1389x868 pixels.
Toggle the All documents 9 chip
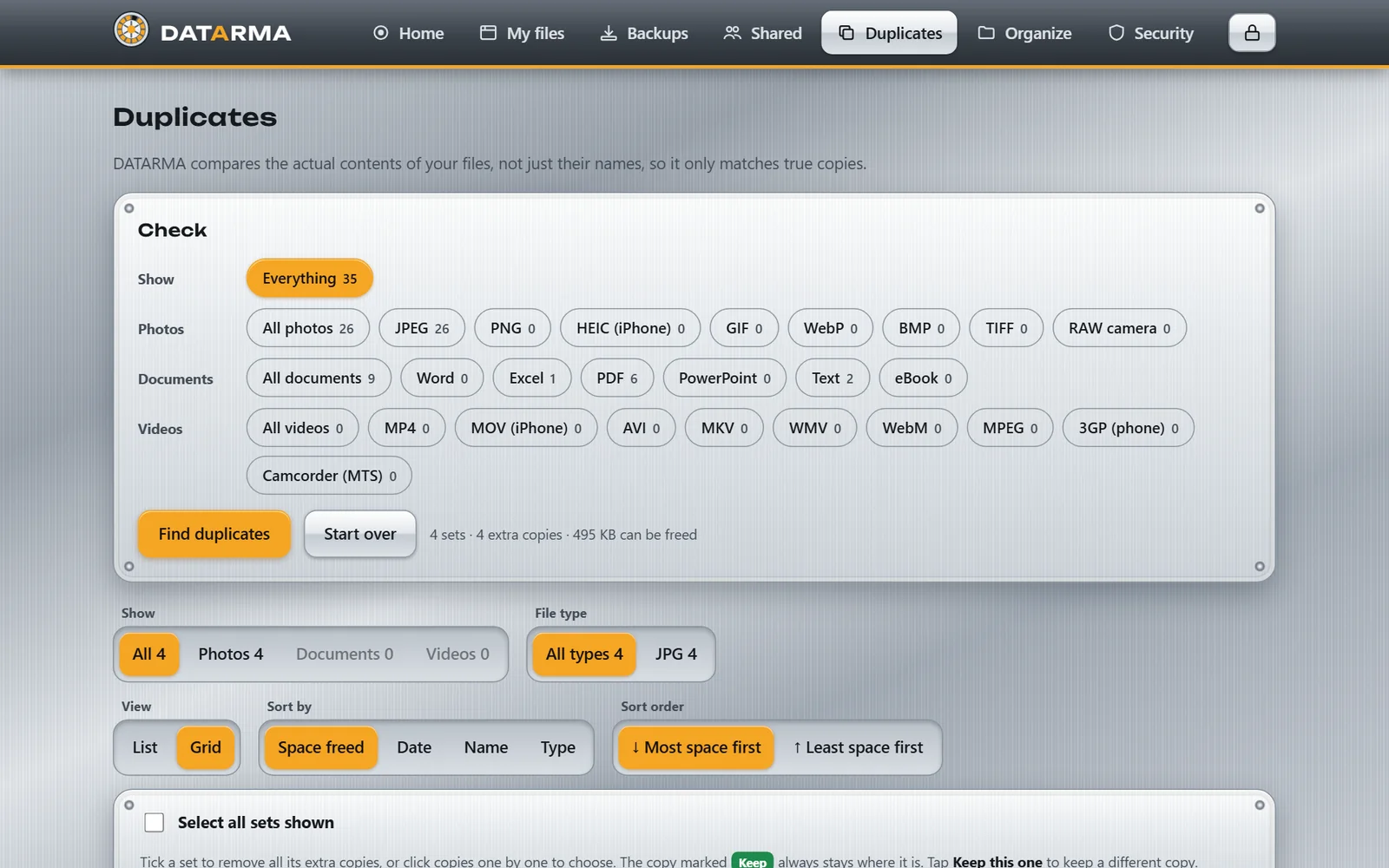tap(319, 378)
